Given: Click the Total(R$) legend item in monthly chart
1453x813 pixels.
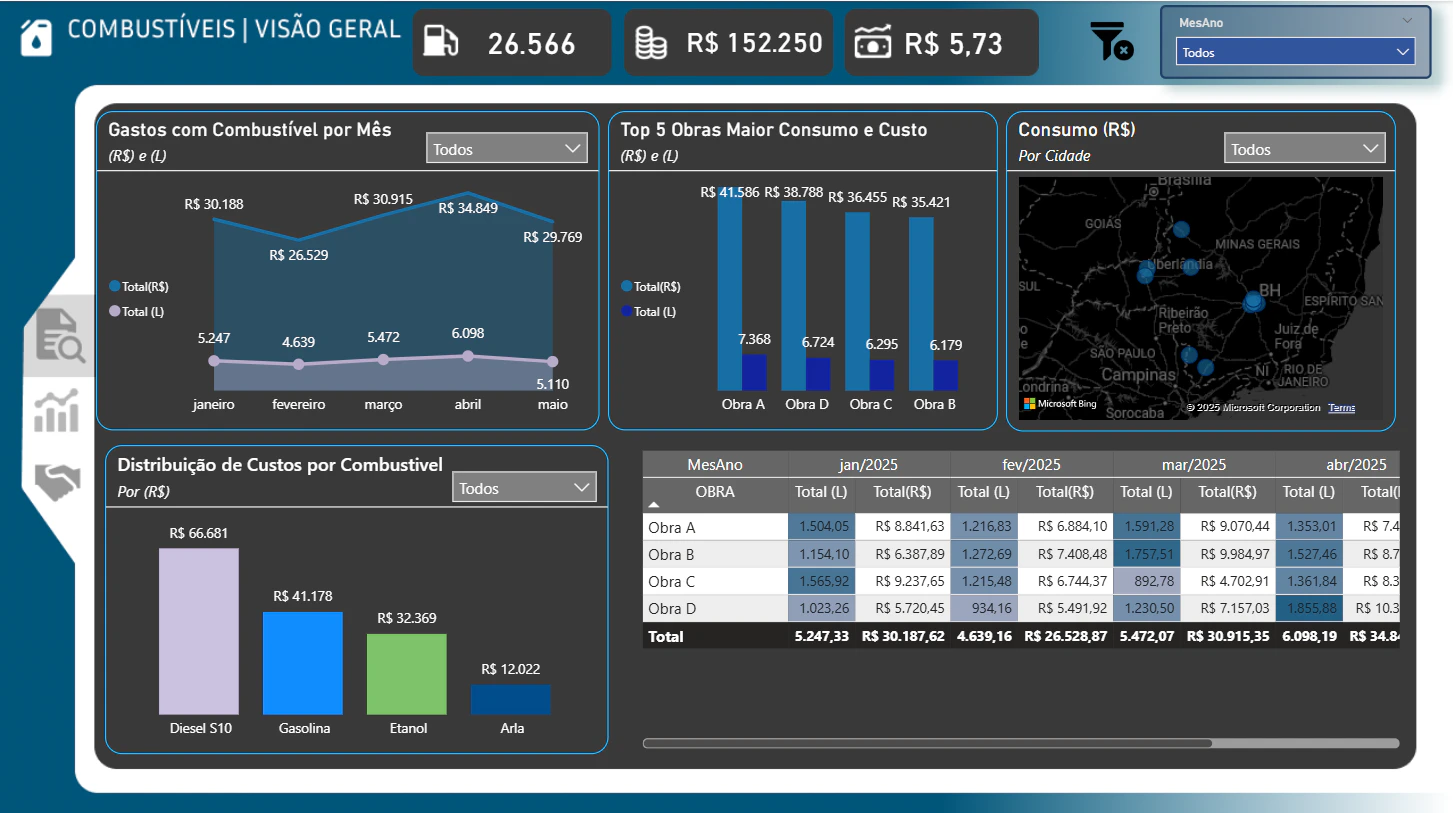Looking at the screenshot, I should coord(139,286).
